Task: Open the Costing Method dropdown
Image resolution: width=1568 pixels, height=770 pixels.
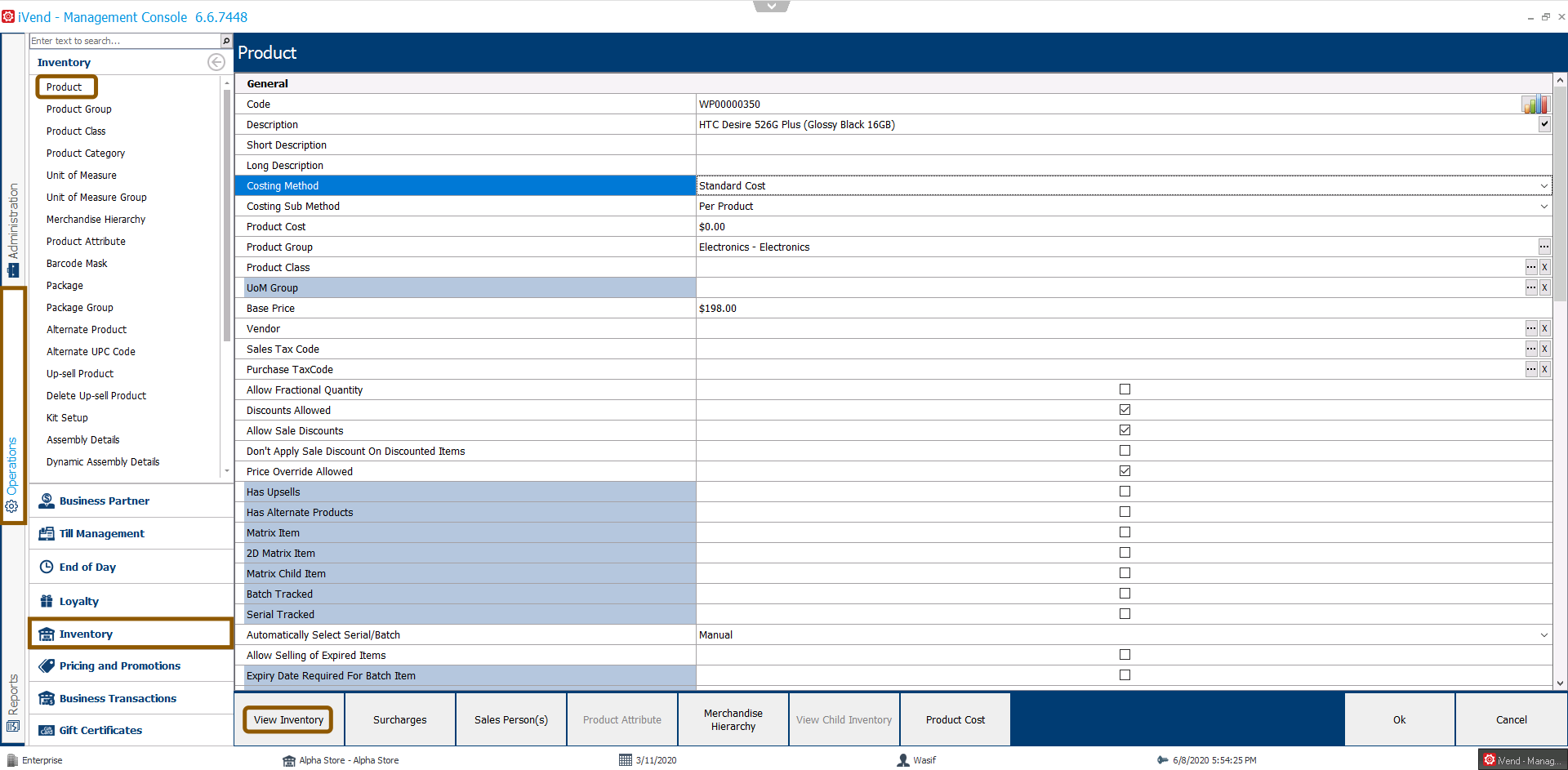Action: [1543, 185]
